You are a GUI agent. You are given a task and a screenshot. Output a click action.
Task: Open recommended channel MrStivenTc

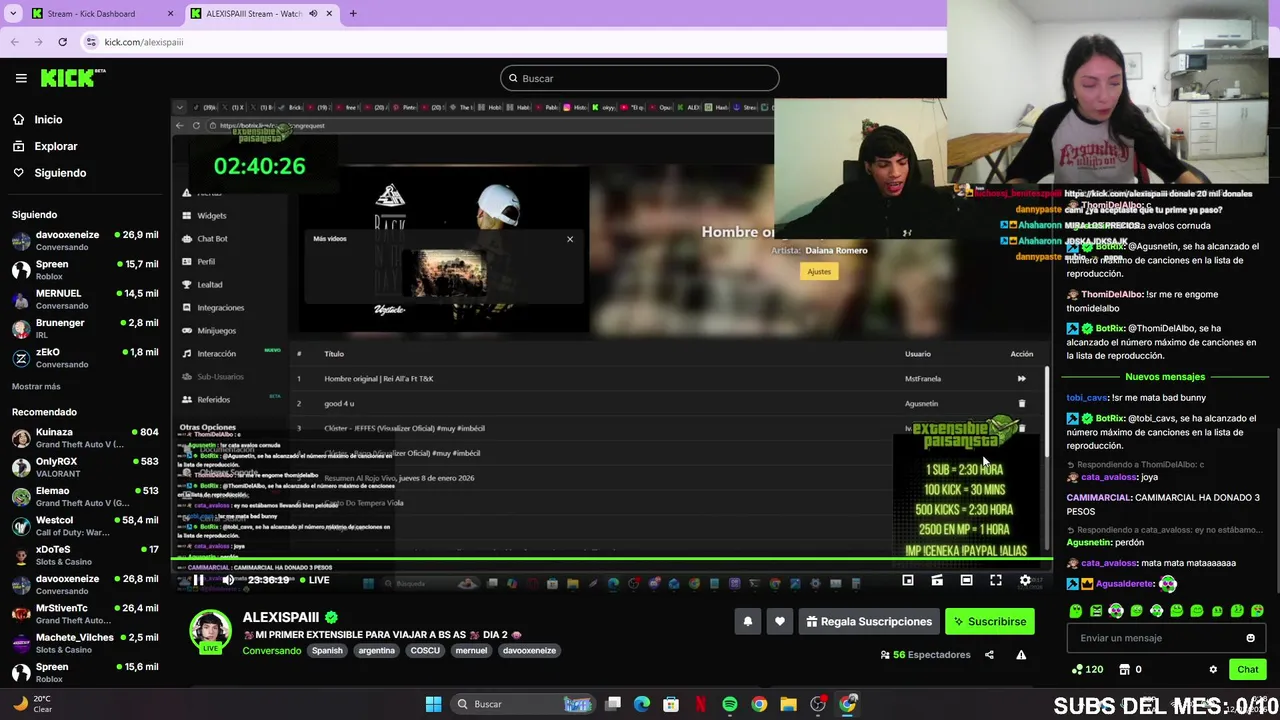(85, 613)
